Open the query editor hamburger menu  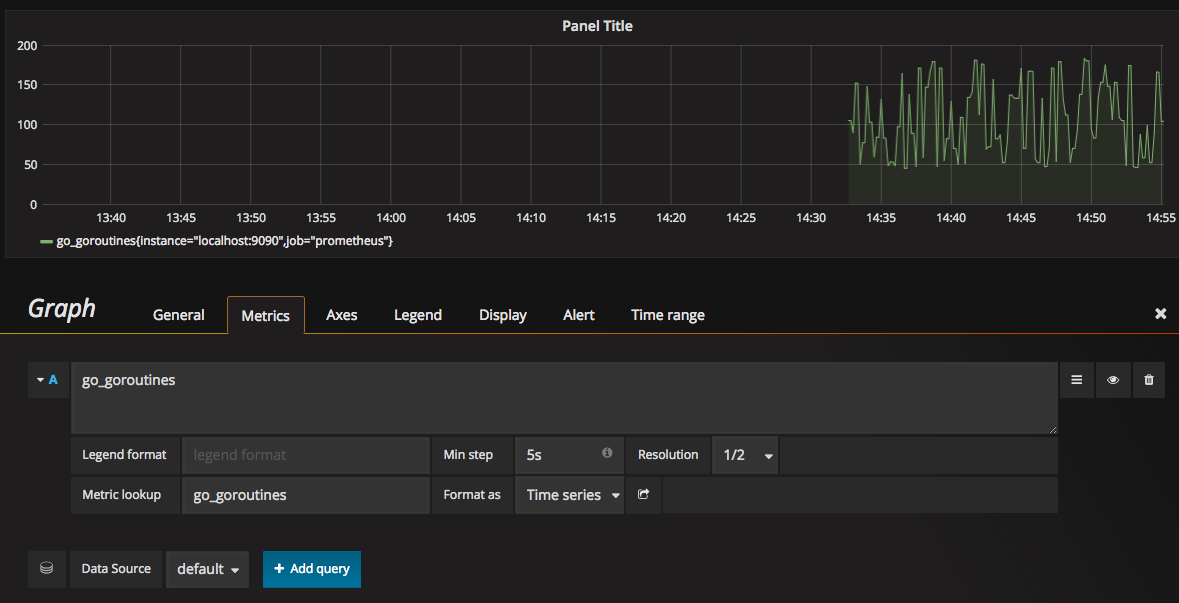(1076, 380)
